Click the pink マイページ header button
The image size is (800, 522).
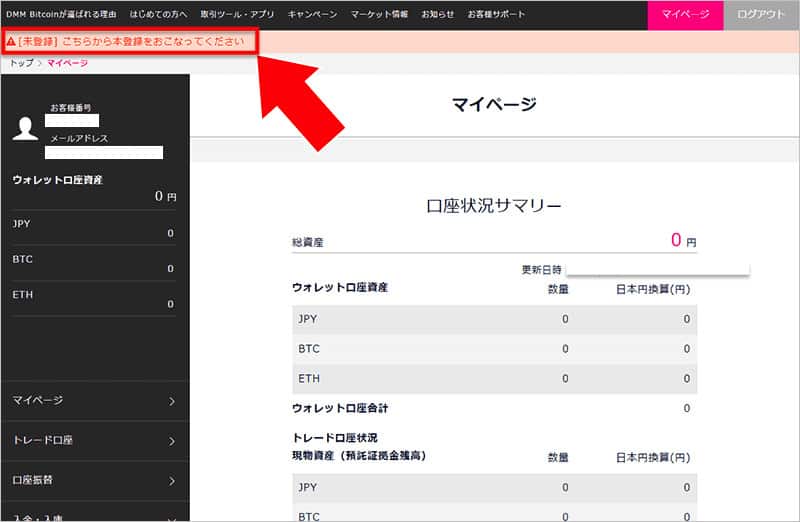[685, 15]
